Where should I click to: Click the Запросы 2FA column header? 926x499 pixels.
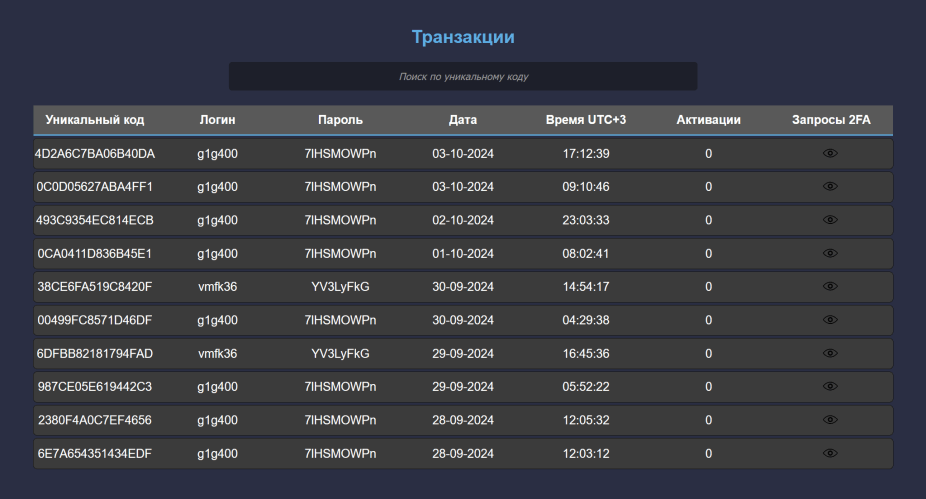pyautogui.click(x=831, y=120)
